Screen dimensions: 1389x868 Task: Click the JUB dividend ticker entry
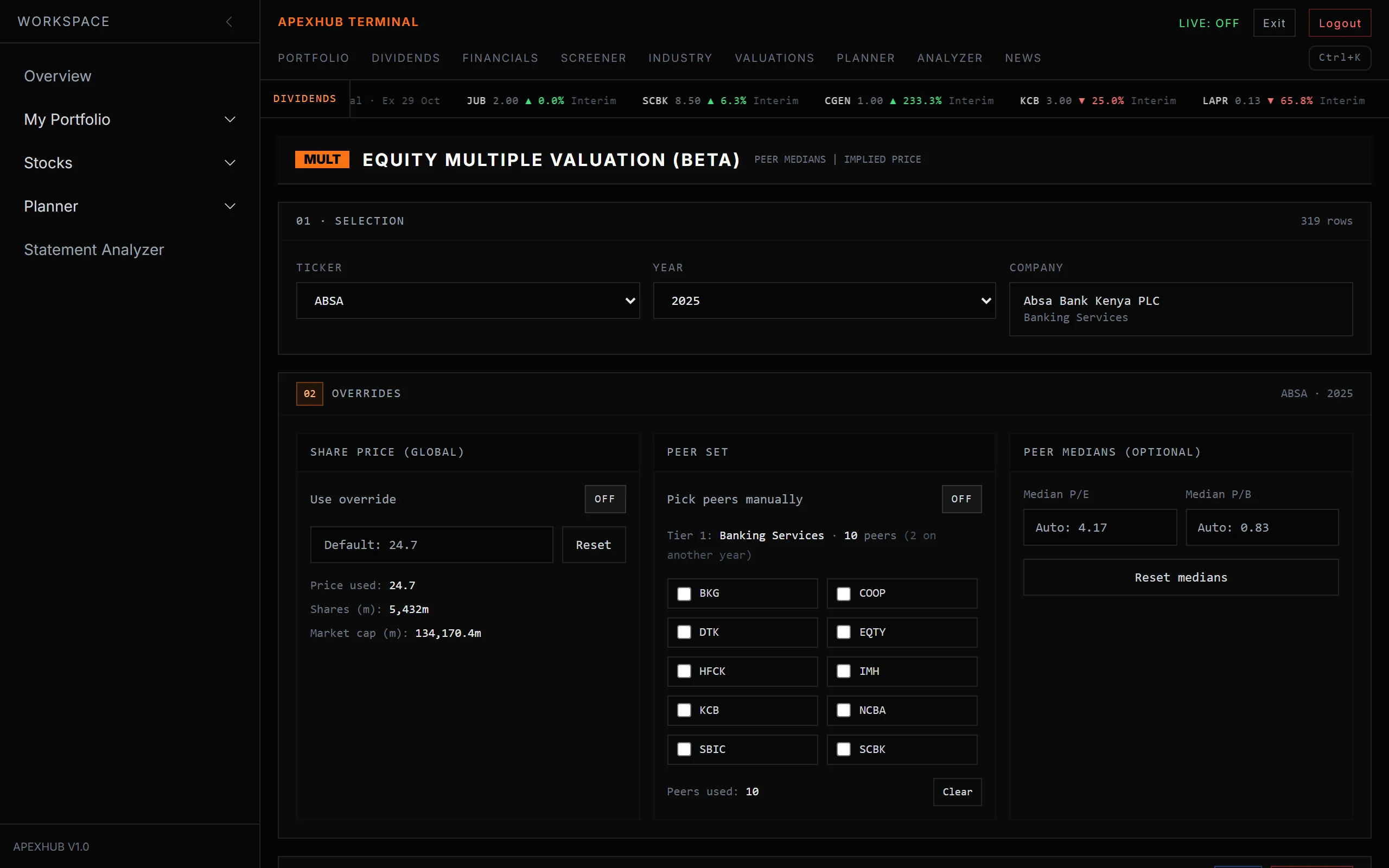541,100
